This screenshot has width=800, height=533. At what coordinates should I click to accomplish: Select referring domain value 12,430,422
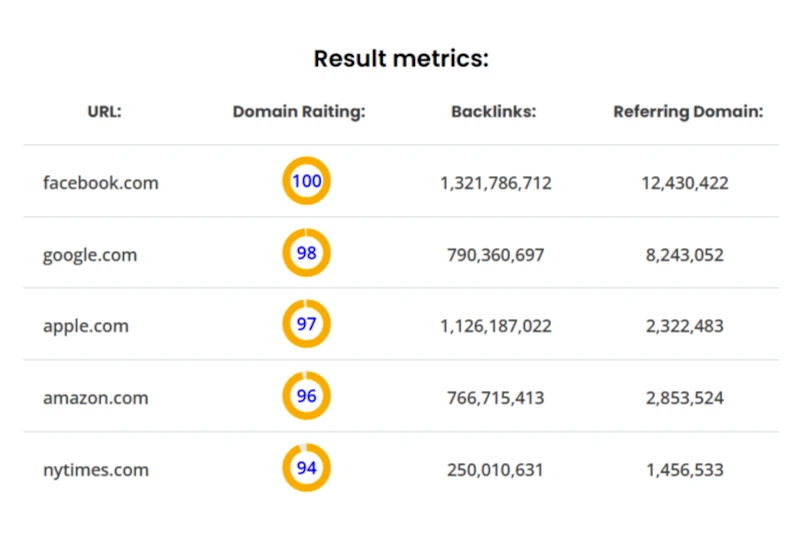(685, 183)
